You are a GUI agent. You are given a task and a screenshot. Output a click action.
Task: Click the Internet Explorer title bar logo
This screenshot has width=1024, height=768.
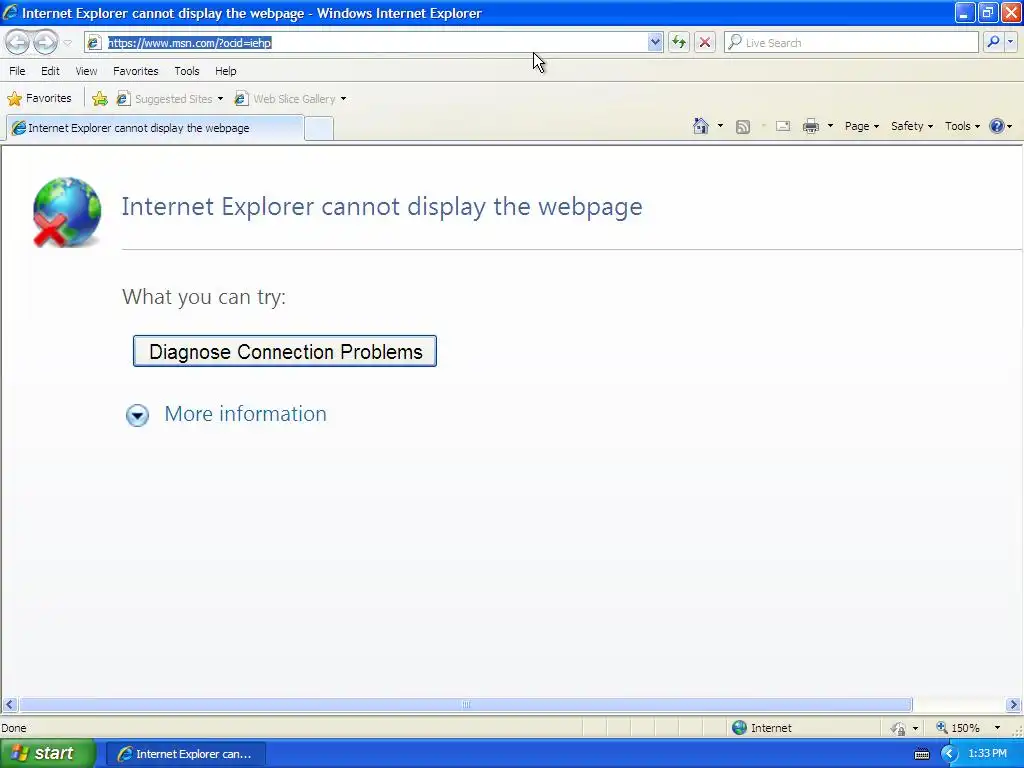click(10, 12)
